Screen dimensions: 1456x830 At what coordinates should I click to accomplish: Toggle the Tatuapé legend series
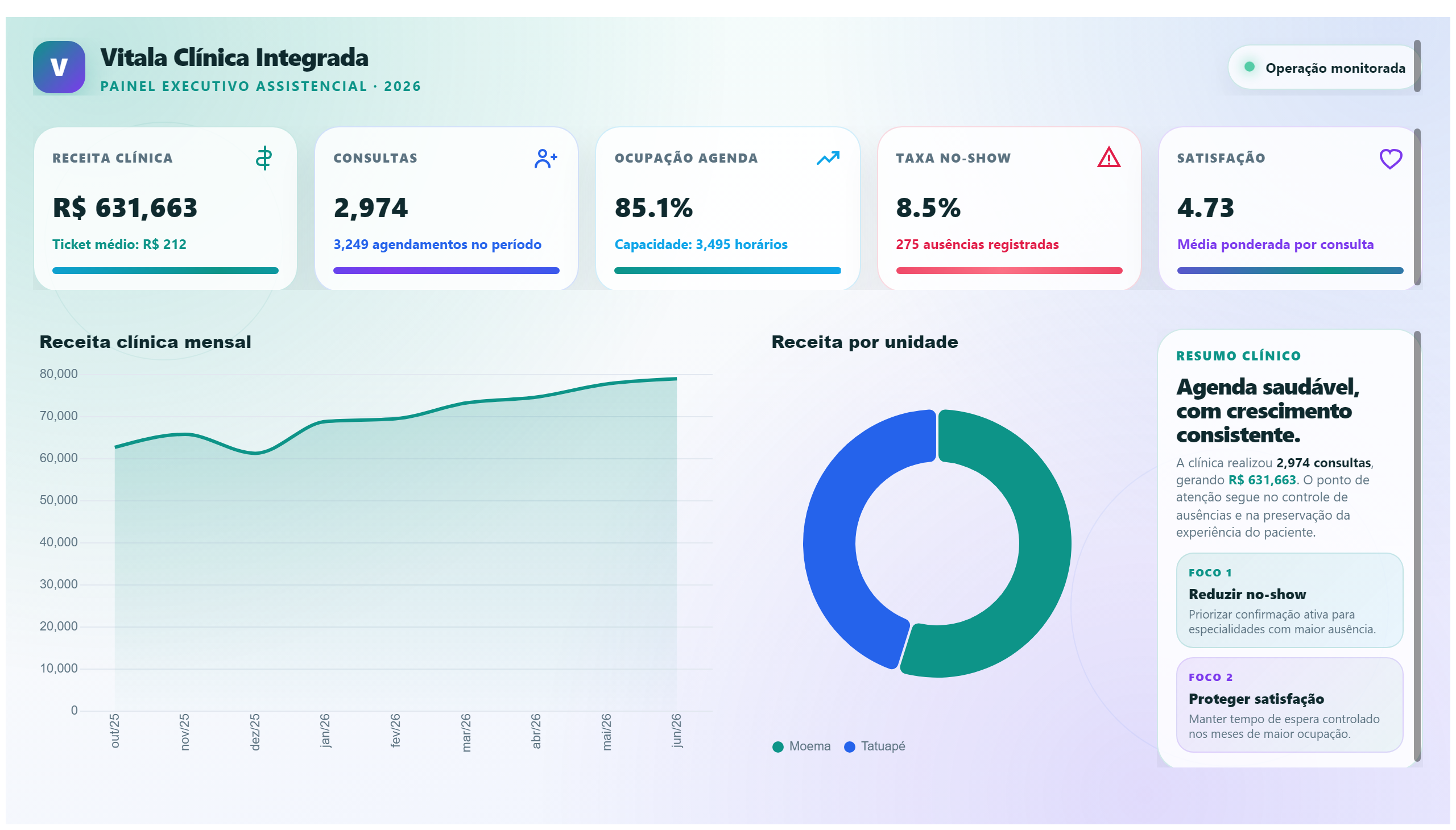pyautogui.click(x=874, y=746)
